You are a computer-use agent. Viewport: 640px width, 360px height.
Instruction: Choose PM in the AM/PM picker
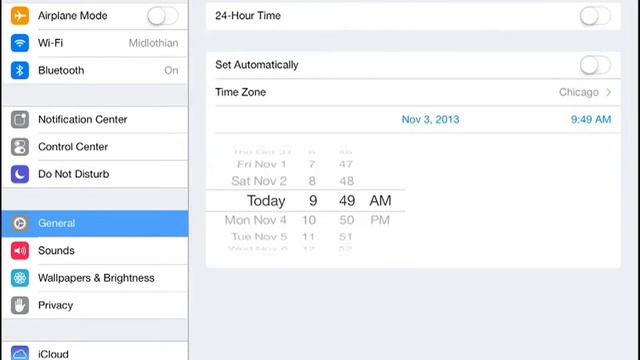[x=380, y=220]
